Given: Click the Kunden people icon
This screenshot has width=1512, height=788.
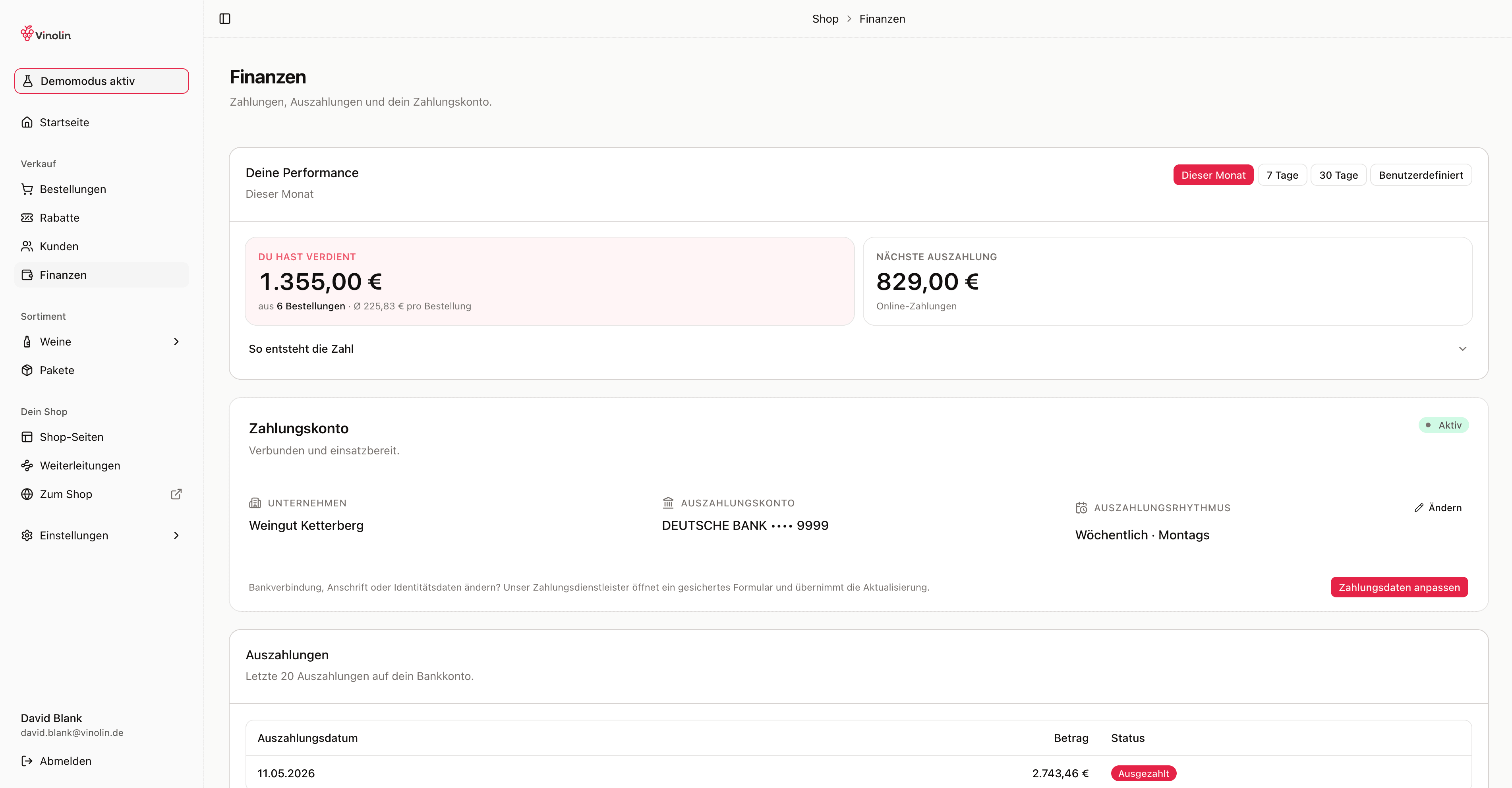Looking at the screenshot, I should point(27,246).
